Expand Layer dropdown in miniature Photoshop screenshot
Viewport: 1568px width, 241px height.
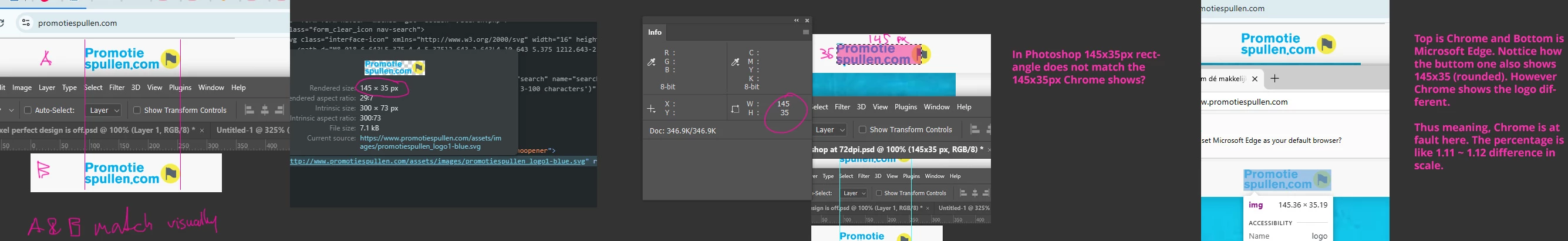(854, 193)
